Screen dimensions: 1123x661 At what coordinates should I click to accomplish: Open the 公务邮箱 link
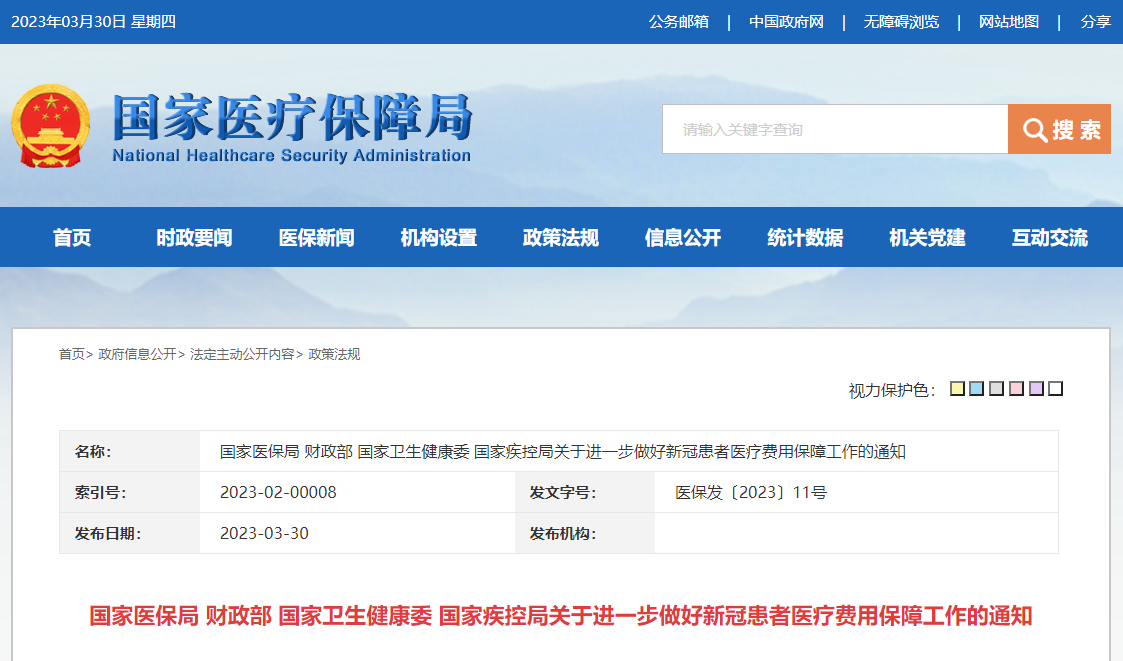[x=678, y=21]
